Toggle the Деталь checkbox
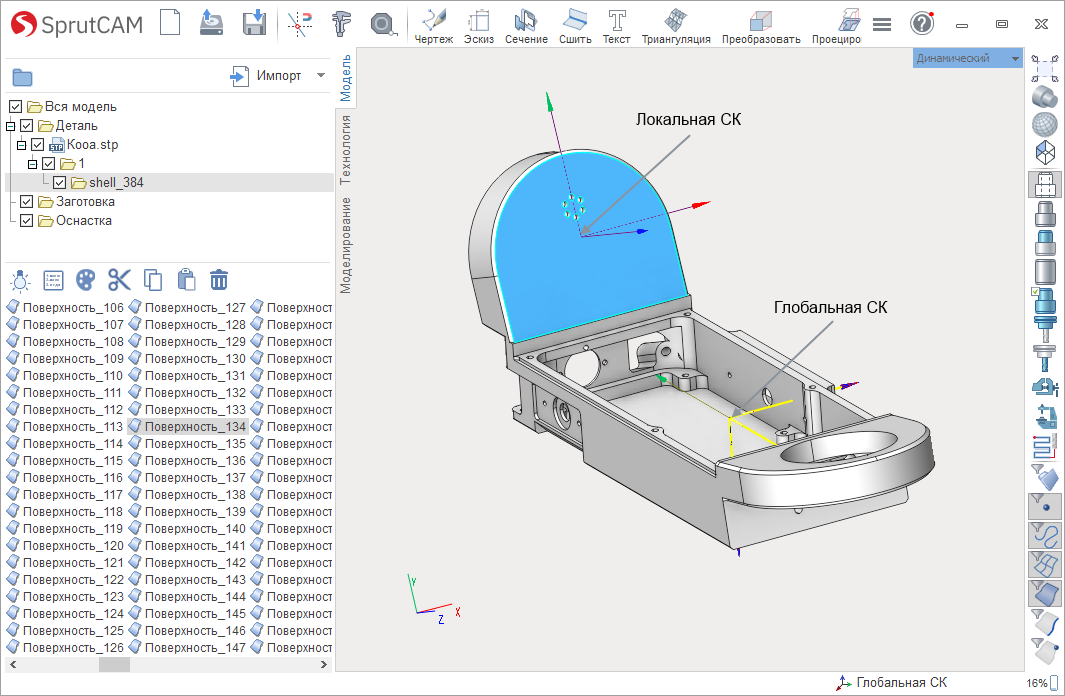Screen dimensions: 1065x696 pyautogui.click(x=26, y=126)
